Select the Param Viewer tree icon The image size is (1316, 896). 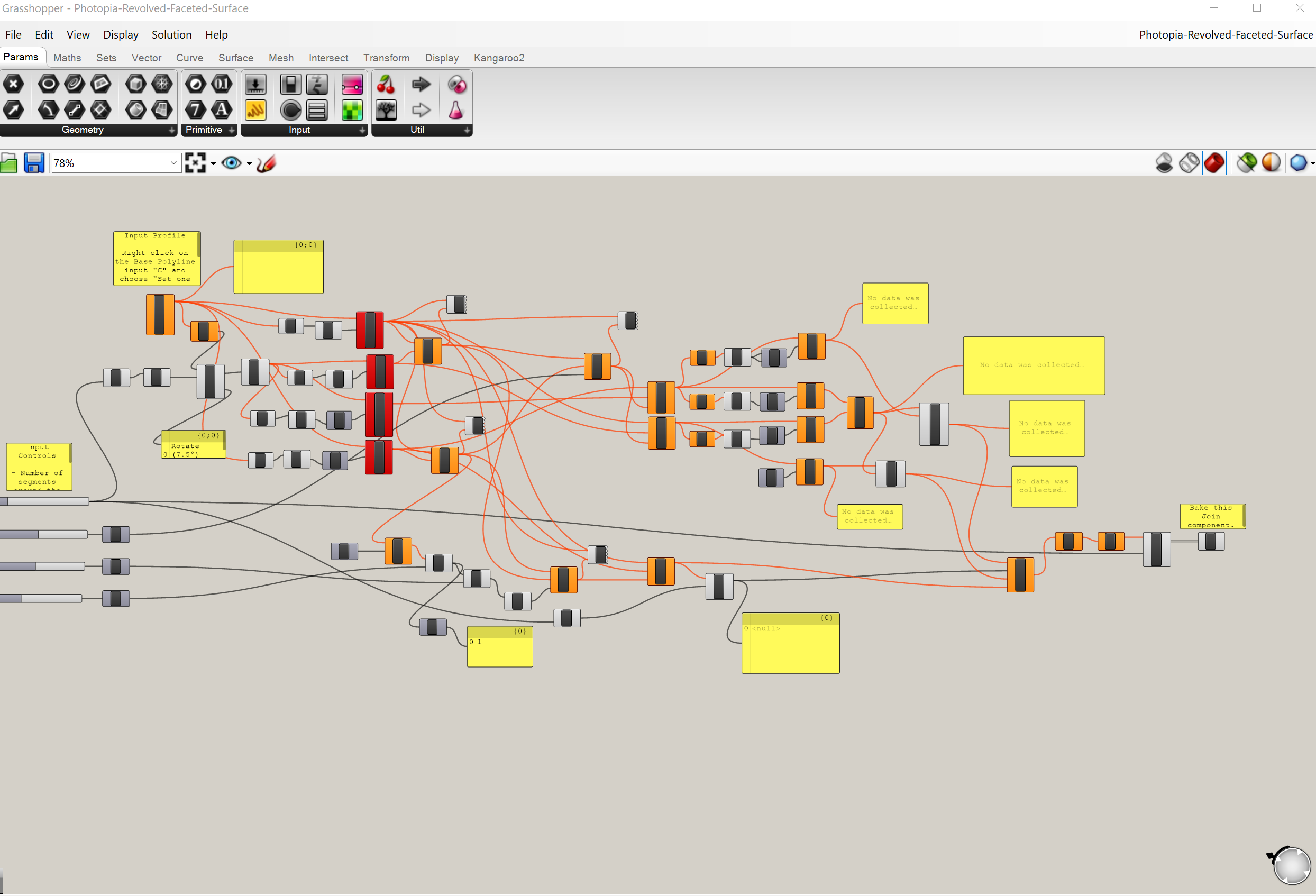[x=386, y=110]
